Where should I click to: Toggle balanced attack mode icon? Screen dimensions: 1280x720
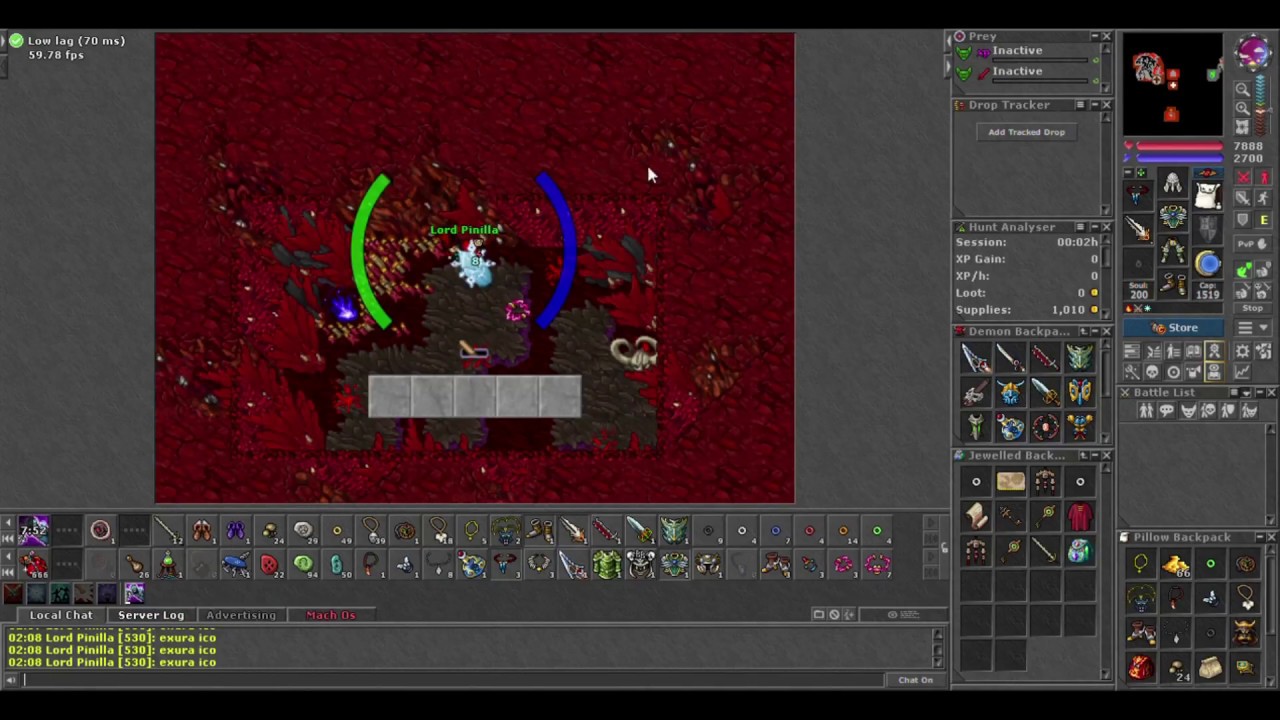point(1243,197)
